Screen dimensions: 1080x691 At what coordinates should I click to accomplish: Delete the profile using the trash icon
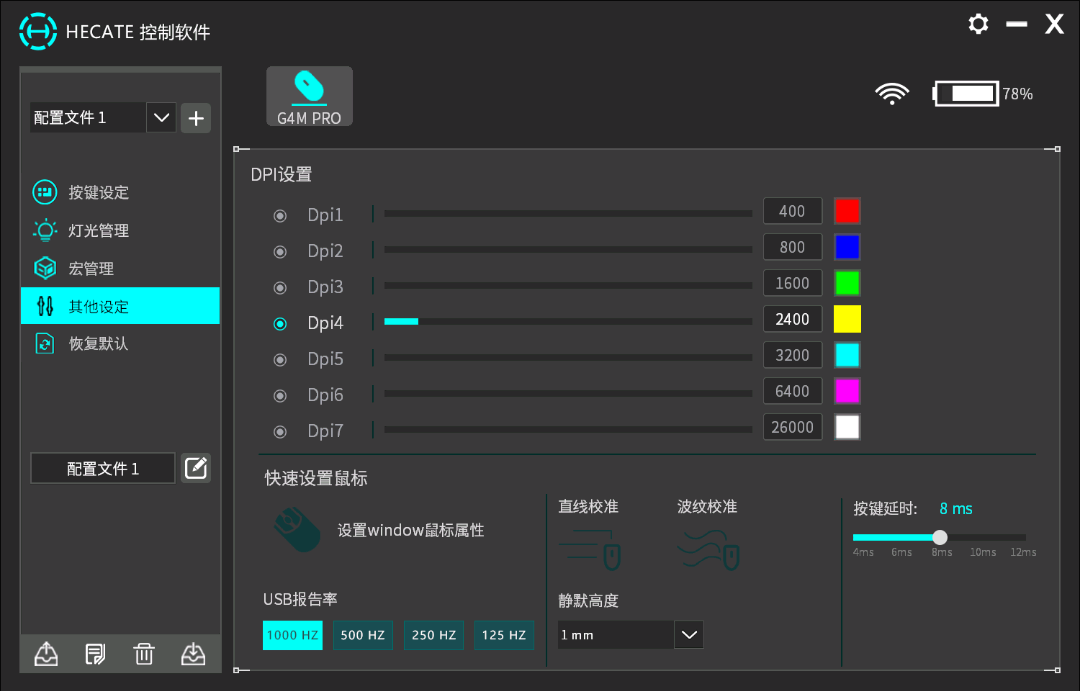tap(144, 654)
